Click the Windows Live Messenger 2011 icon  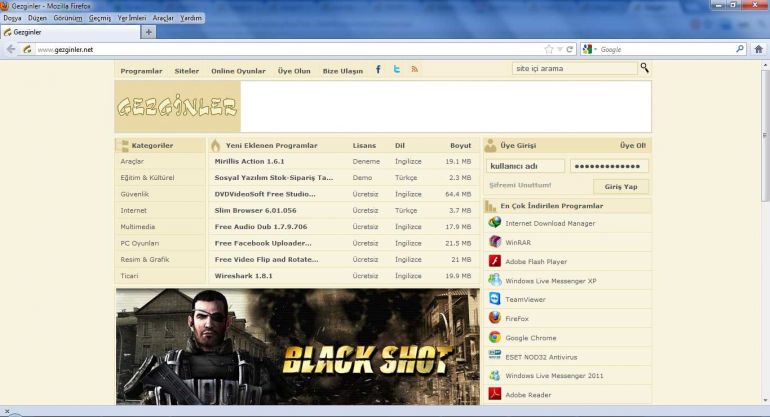coord(495,375)
